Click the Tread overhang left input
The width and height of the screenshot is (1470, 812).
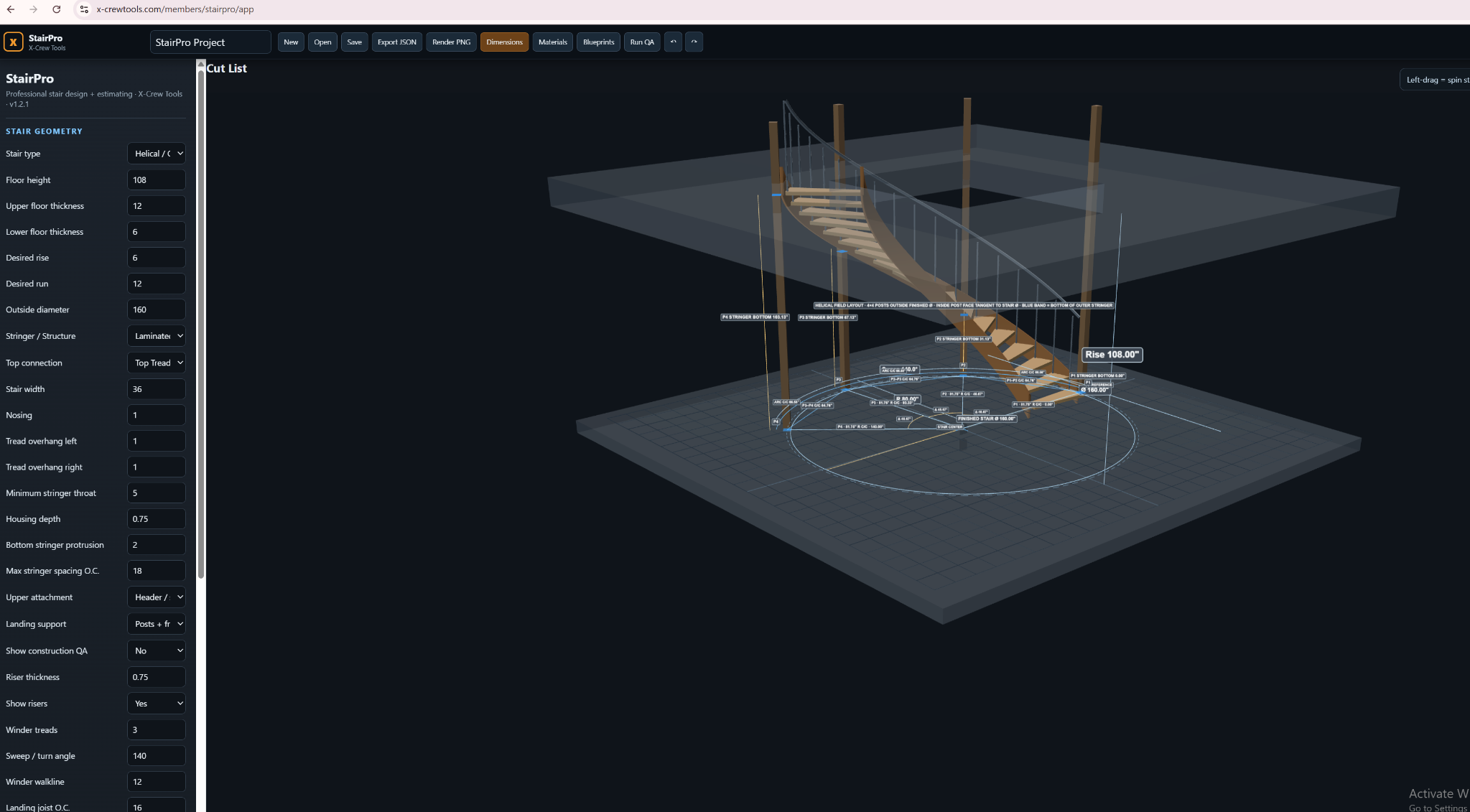tap(157, 441)
